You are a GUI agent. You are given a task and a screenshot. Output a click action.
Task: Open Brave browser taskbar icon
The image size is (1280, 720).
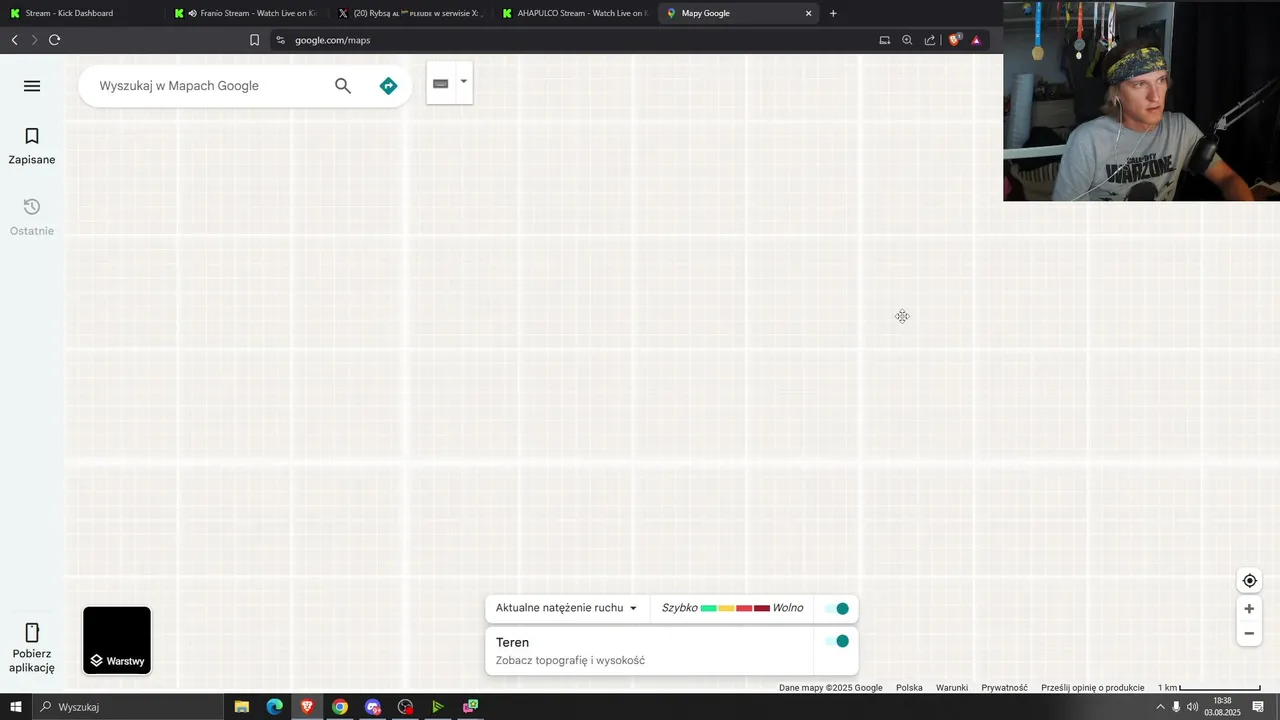[307, 707]
